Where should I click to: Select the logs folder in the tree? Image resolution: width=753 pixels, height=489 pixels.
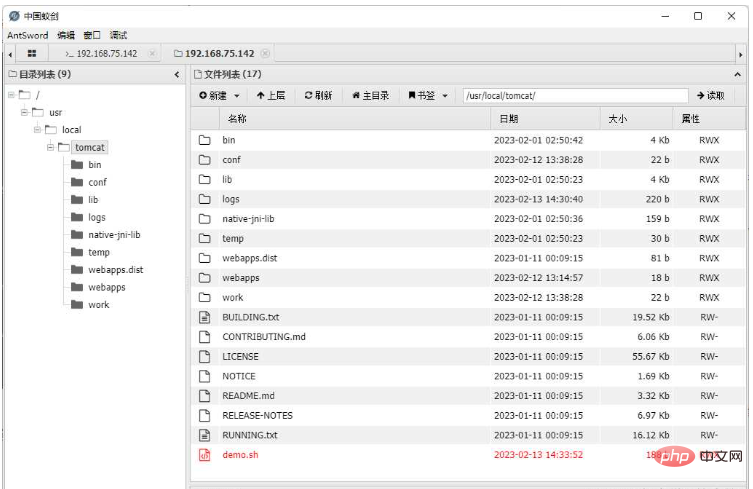point(97,217)
